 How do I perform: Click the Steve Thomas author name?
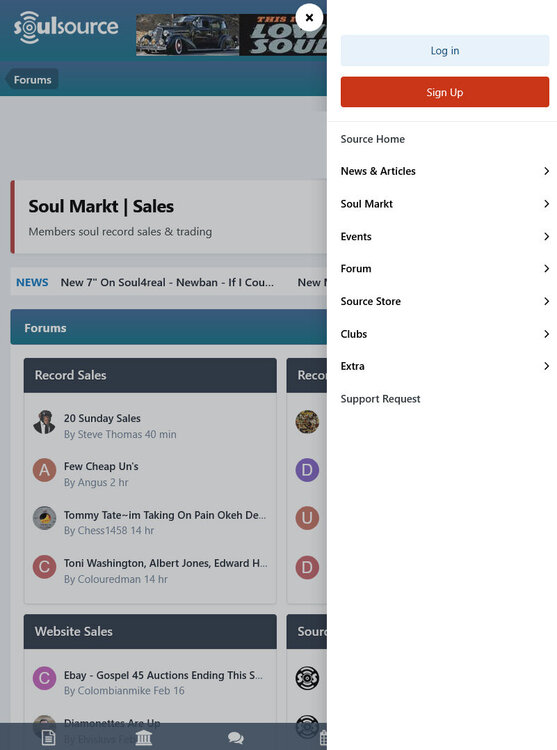(x=110, y=434)
